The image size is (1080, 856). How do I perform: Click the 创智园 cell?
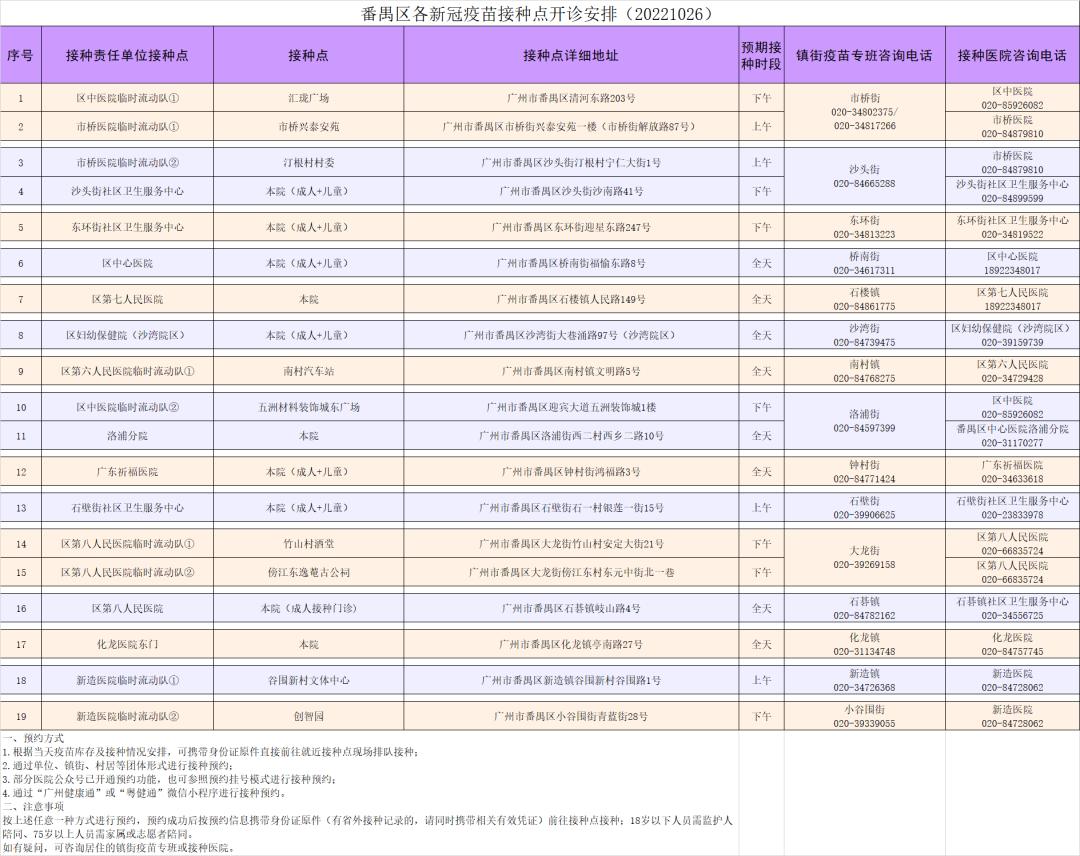309,716
